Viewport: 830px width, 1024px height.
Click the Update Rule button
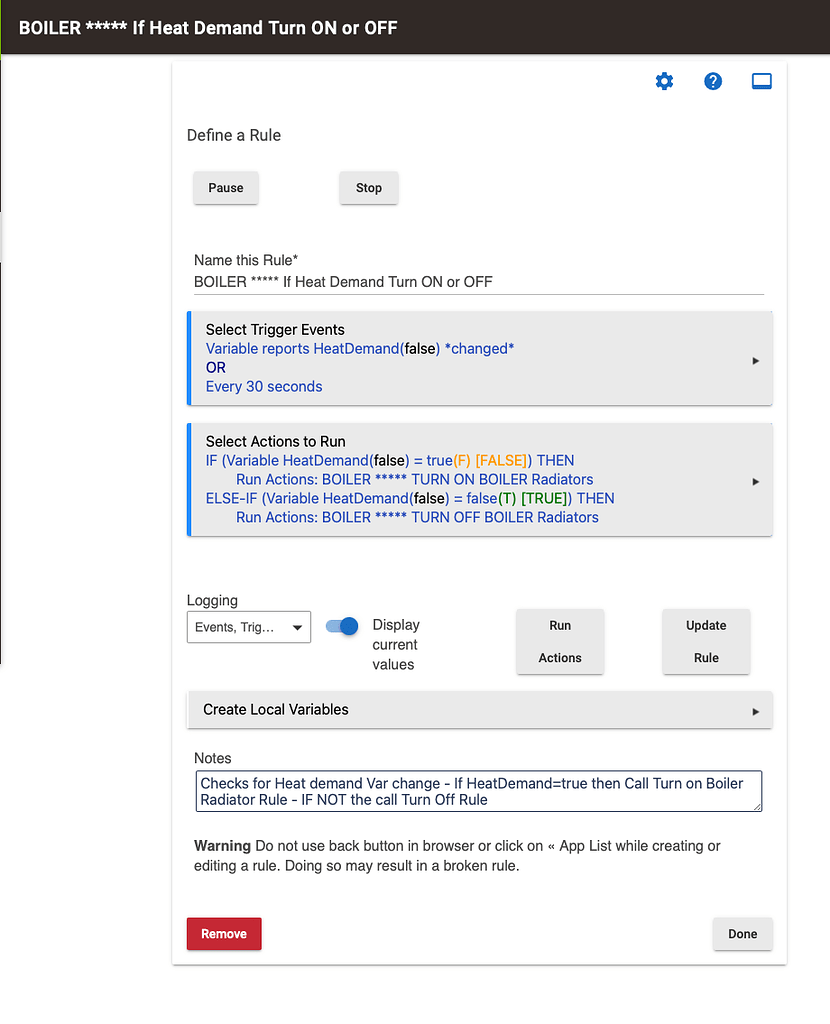tap(706, 641)
